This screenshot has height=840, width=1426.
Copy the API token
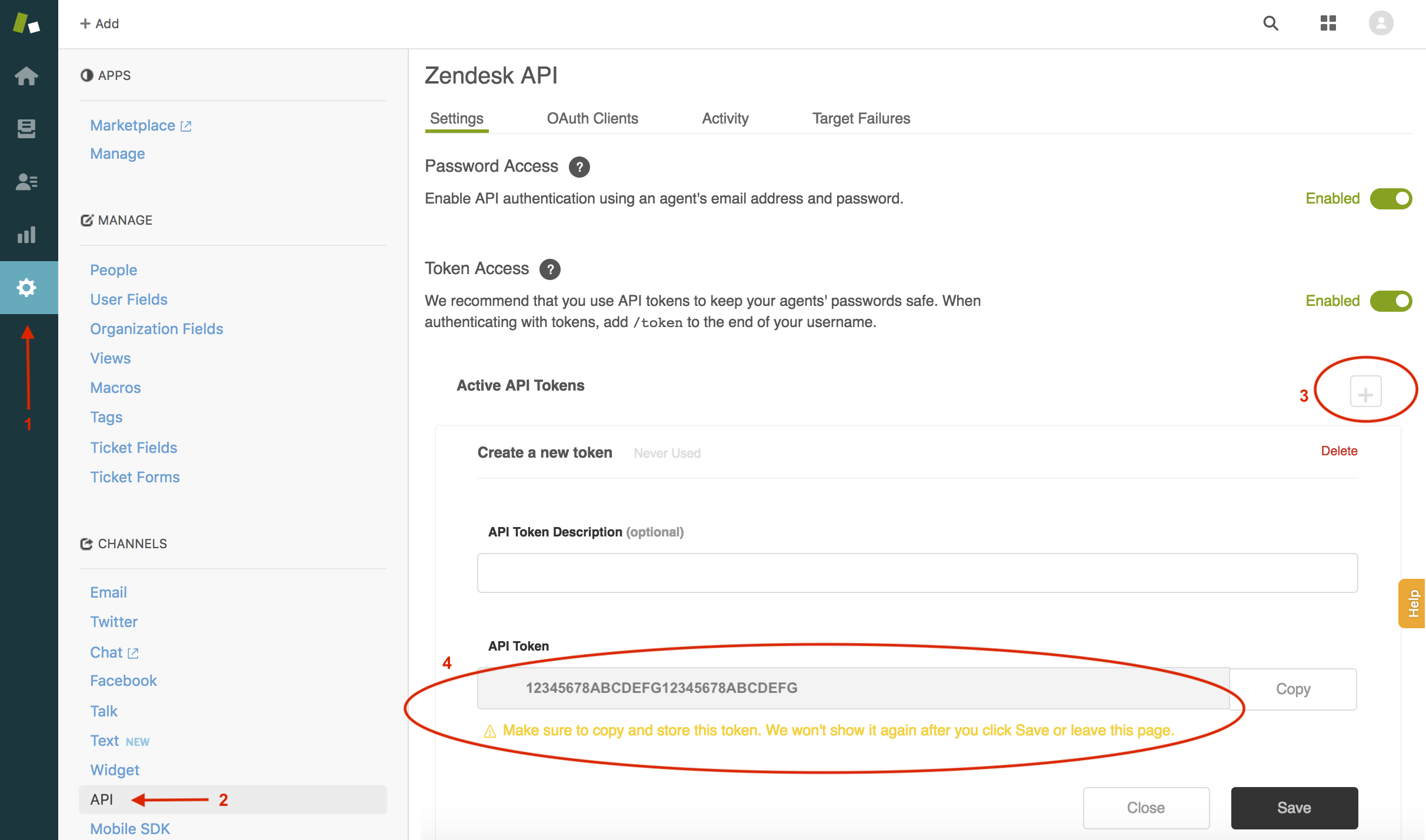pyautogui.click(x=1292, y=689)
